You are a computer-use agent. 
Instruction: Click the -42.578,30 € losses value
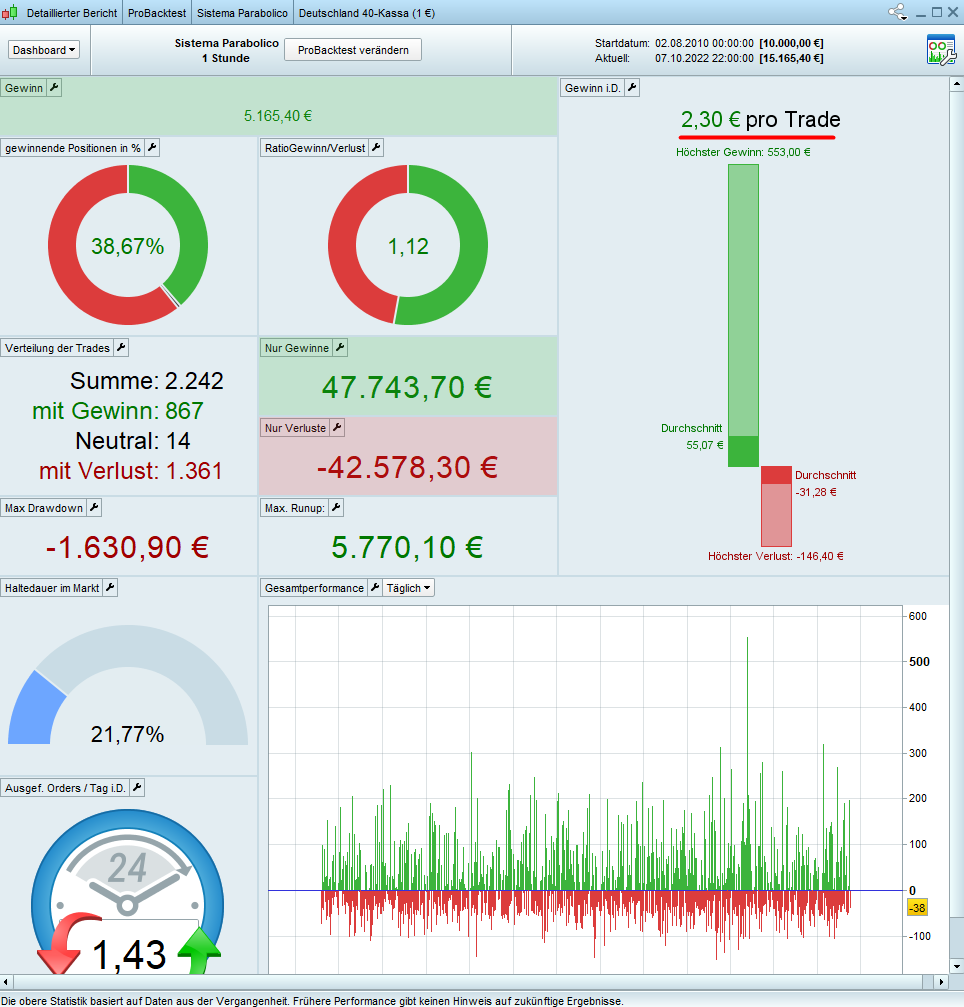point(407,467)
